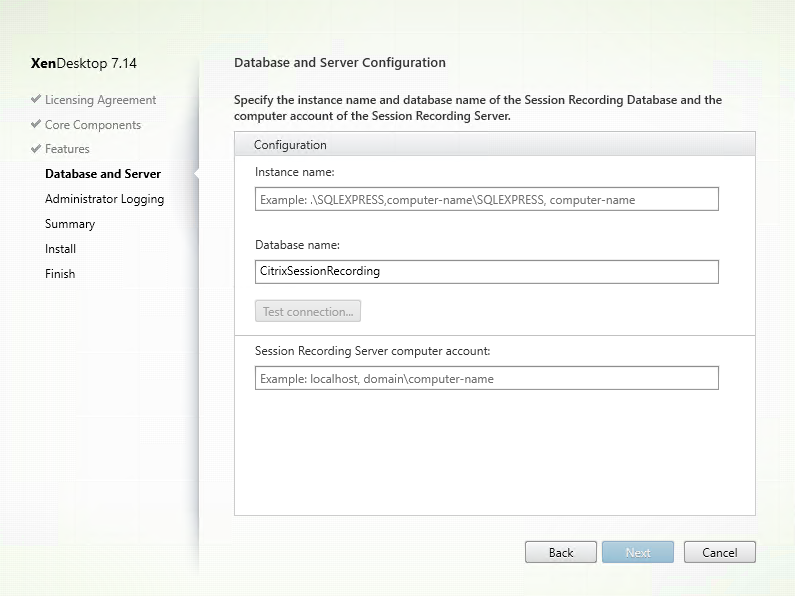Click the Finish step in sidebar

point(60,274)
